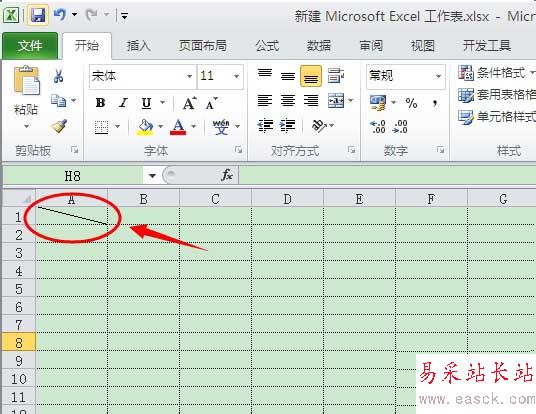The image size is (536, 414).
Task: Open the 文件 menu
Action: 30,46
